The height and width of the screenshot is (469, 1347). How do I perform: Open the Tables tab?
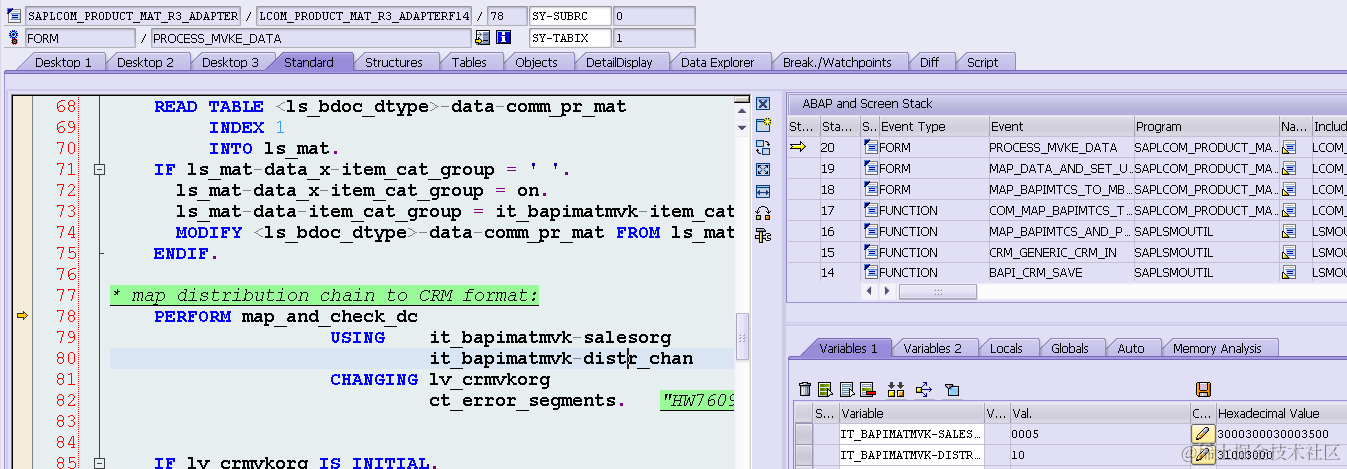[469, 62]
